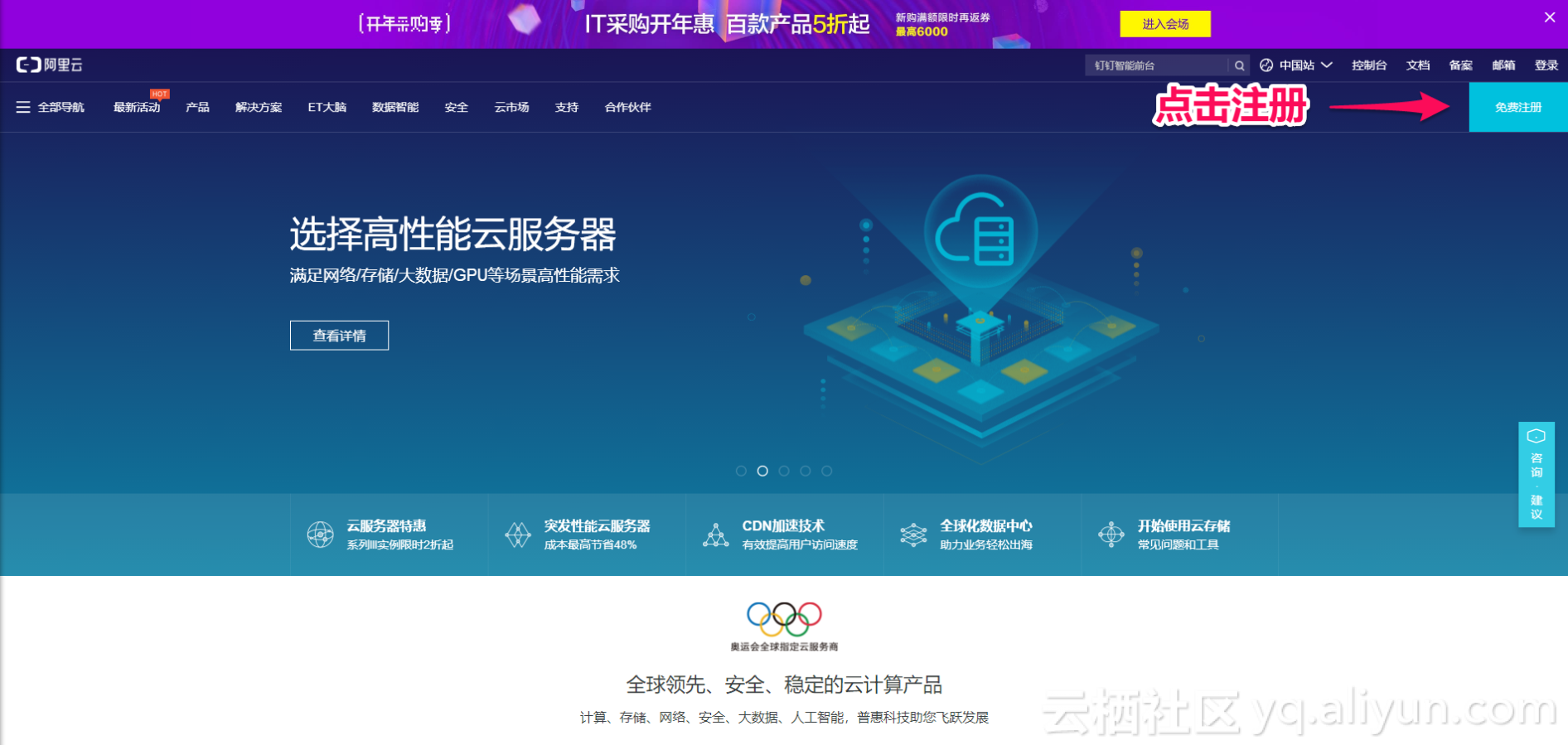Click the 云服务器特惠 heading text

click(386, 526)
